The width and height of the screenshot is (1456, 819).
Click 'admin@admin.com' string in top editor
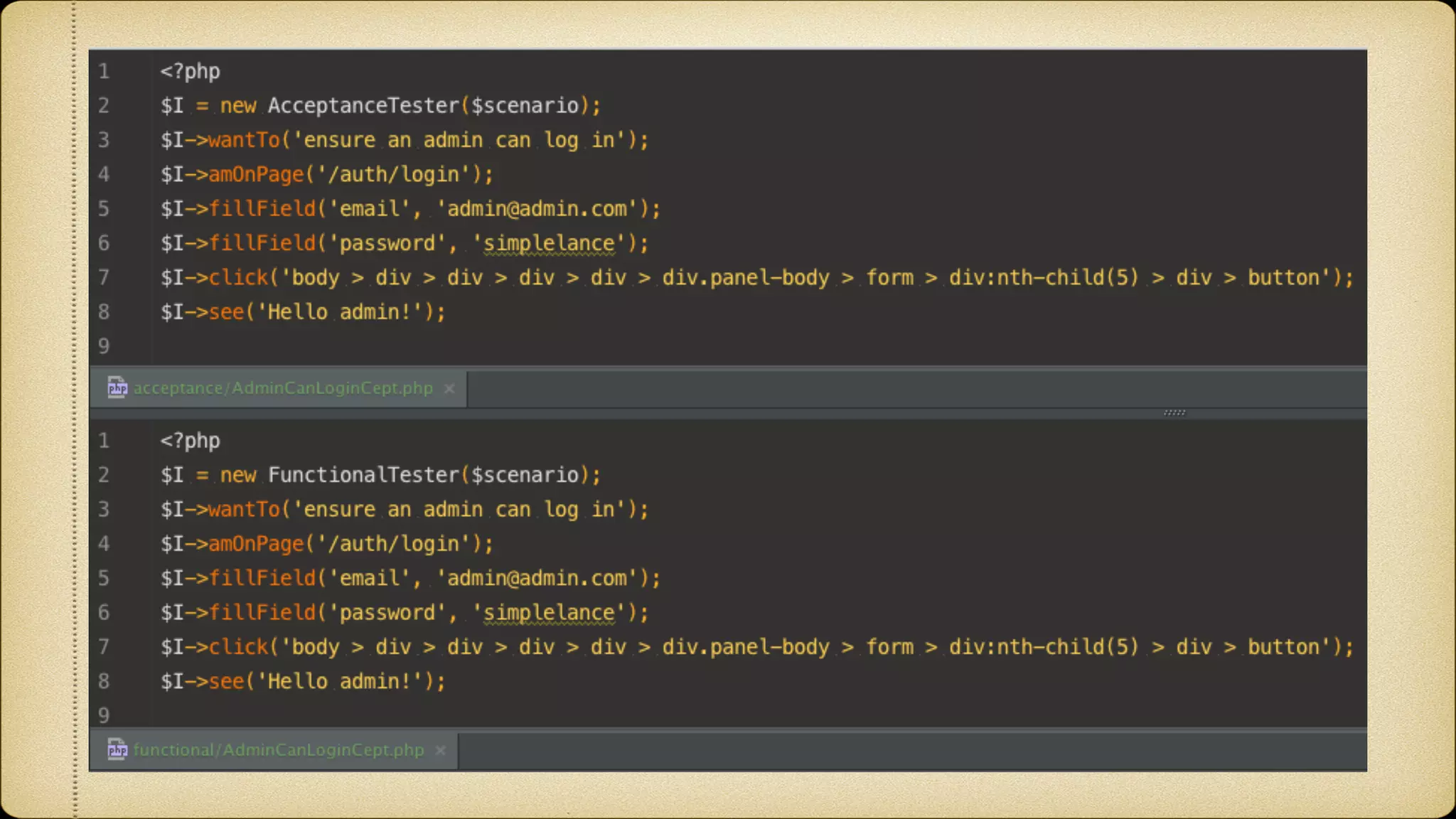(537, 209)
